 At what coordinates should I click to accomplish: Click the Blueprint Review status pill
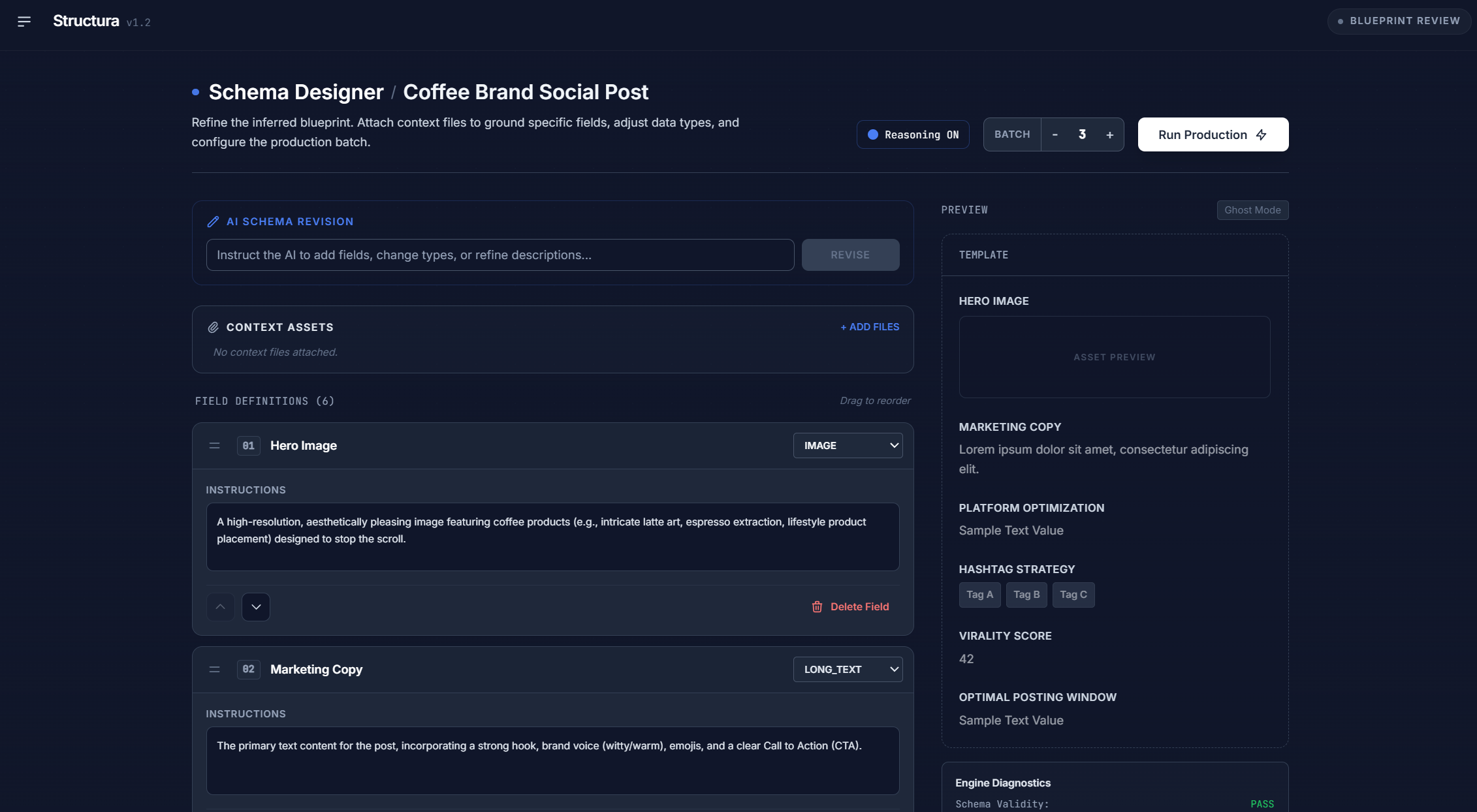(x=1399, y=22)
